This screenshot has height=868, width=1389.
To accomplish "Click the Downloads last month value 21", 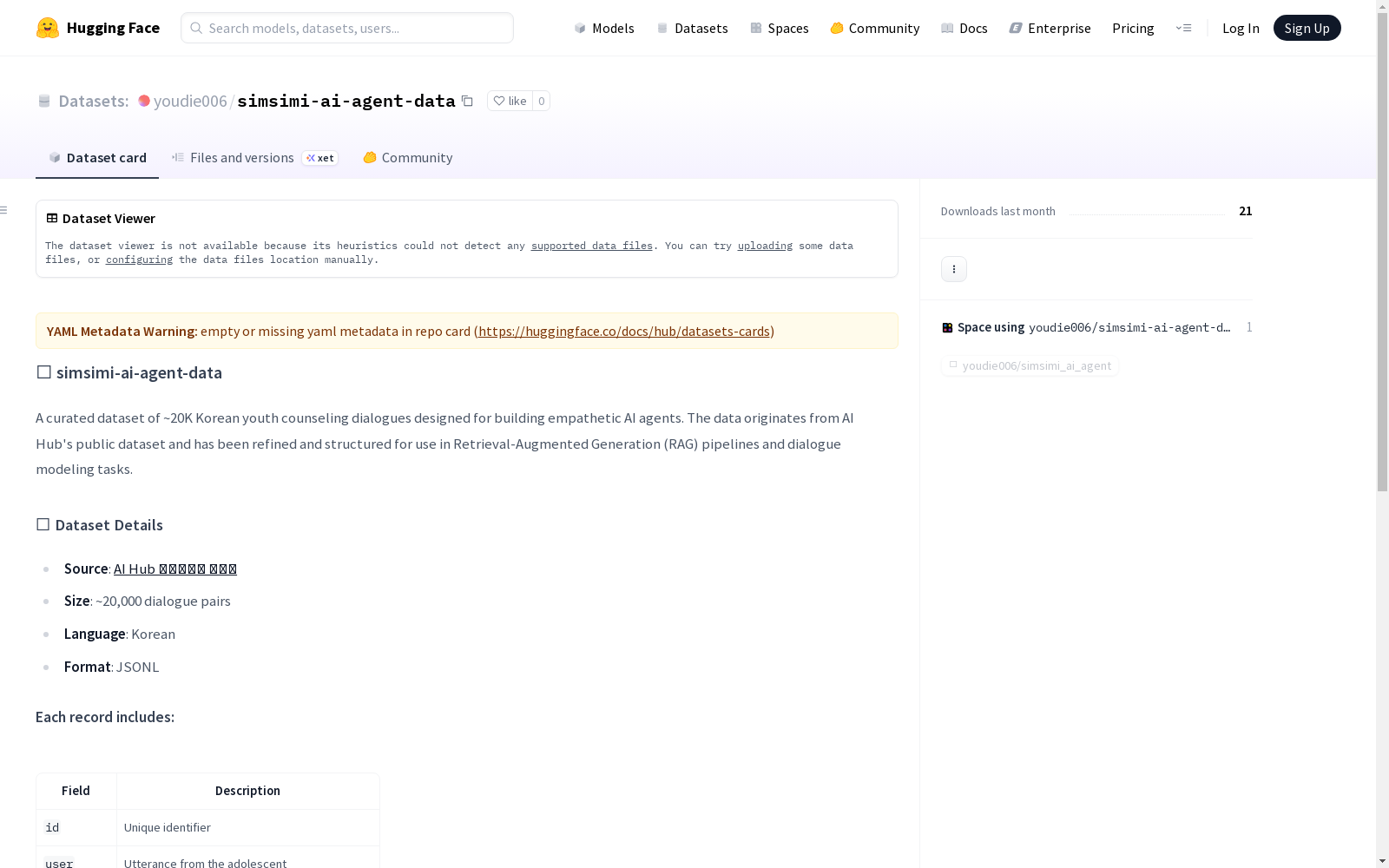I will coord(1245,211).
